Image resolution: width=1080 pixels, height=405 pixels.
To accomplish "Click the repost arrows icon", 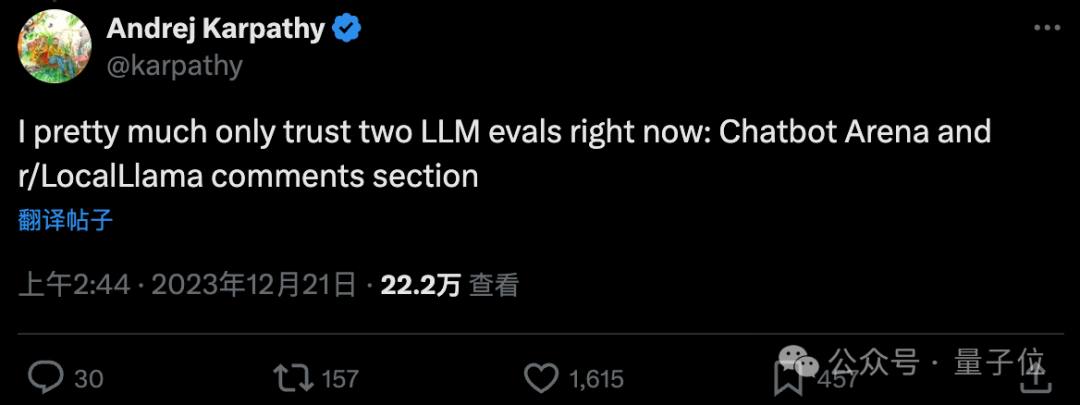I will pyautogui.click(x=292, y=377).
